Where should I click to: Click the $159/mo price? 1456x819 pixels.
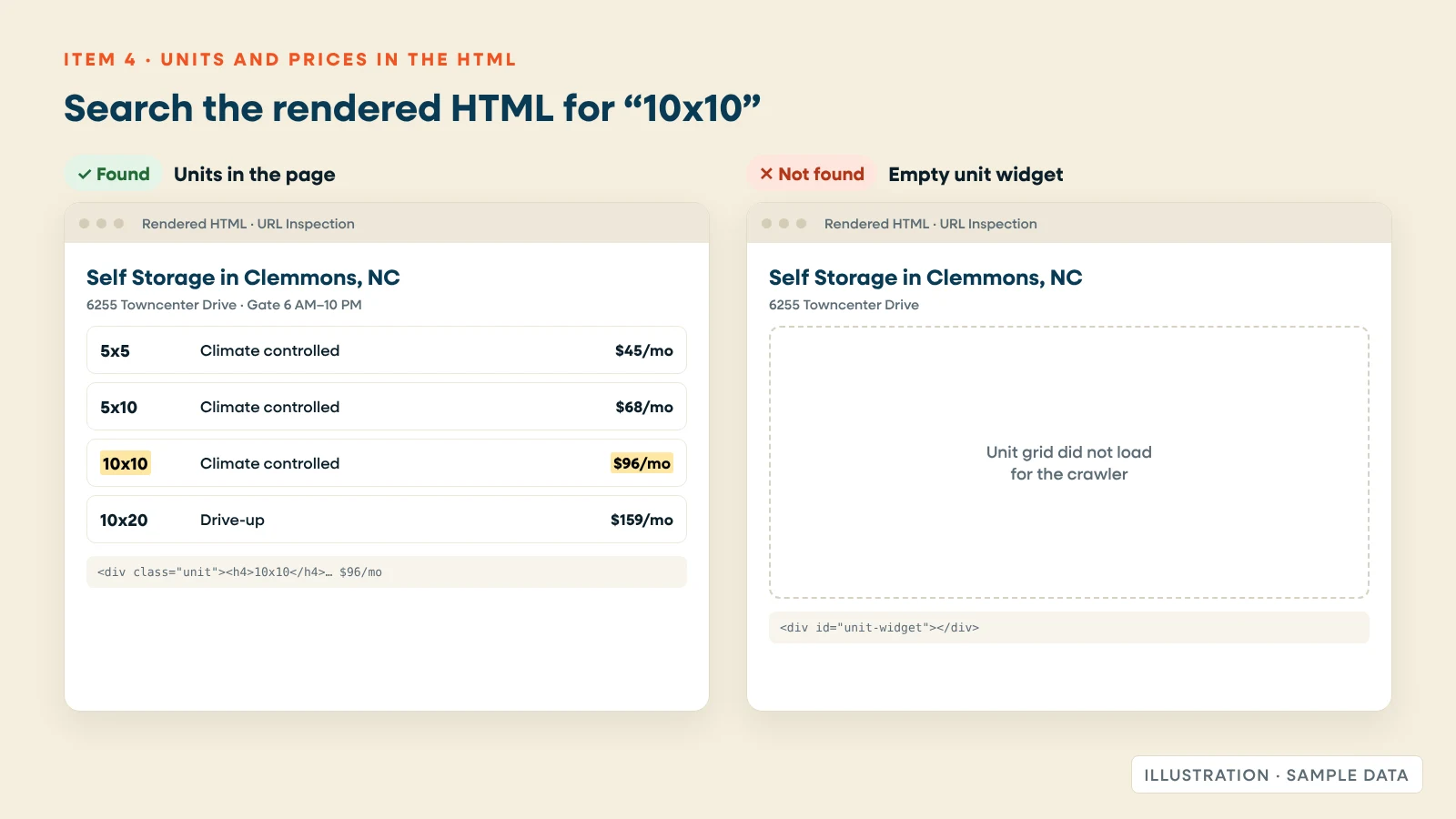[x=642, y=520]
